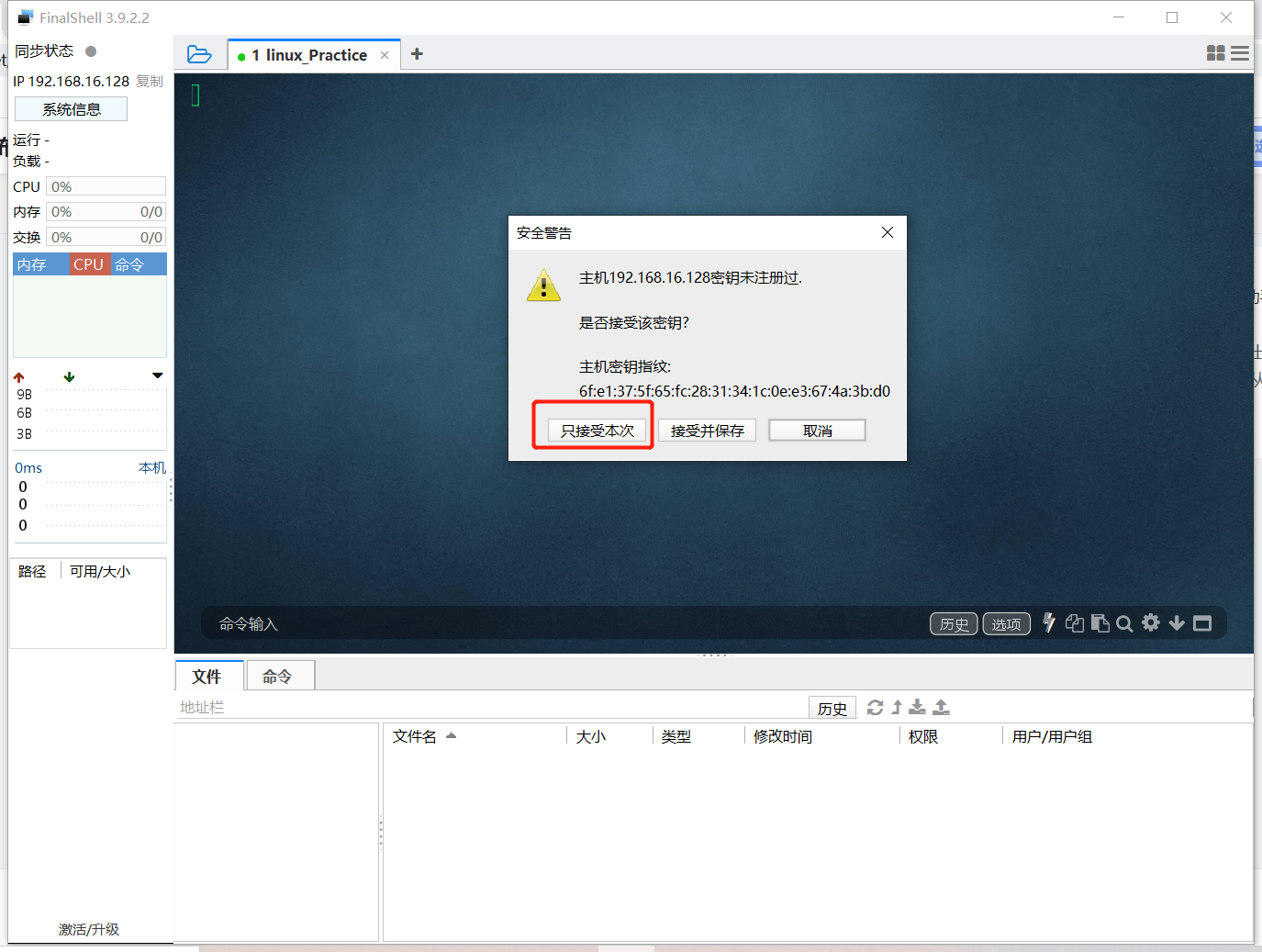Click the lightning quick-command icon
The height and width of the screenshot is (952, 1262).
(1048, 623)
